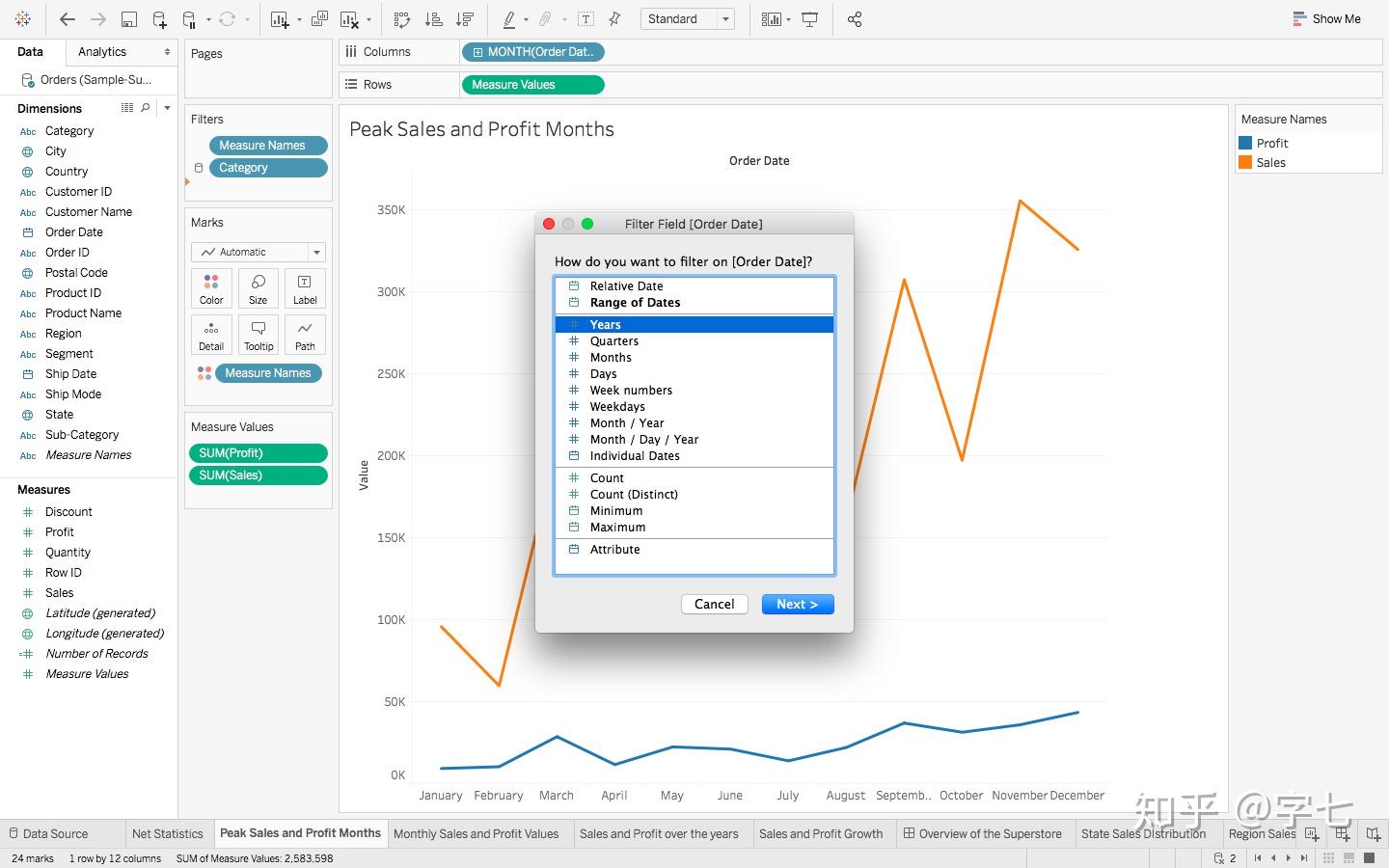The height and width of the screenshot is (868, 1389).
Task: Undo the last action with back arrow
Action: [67, 19]
